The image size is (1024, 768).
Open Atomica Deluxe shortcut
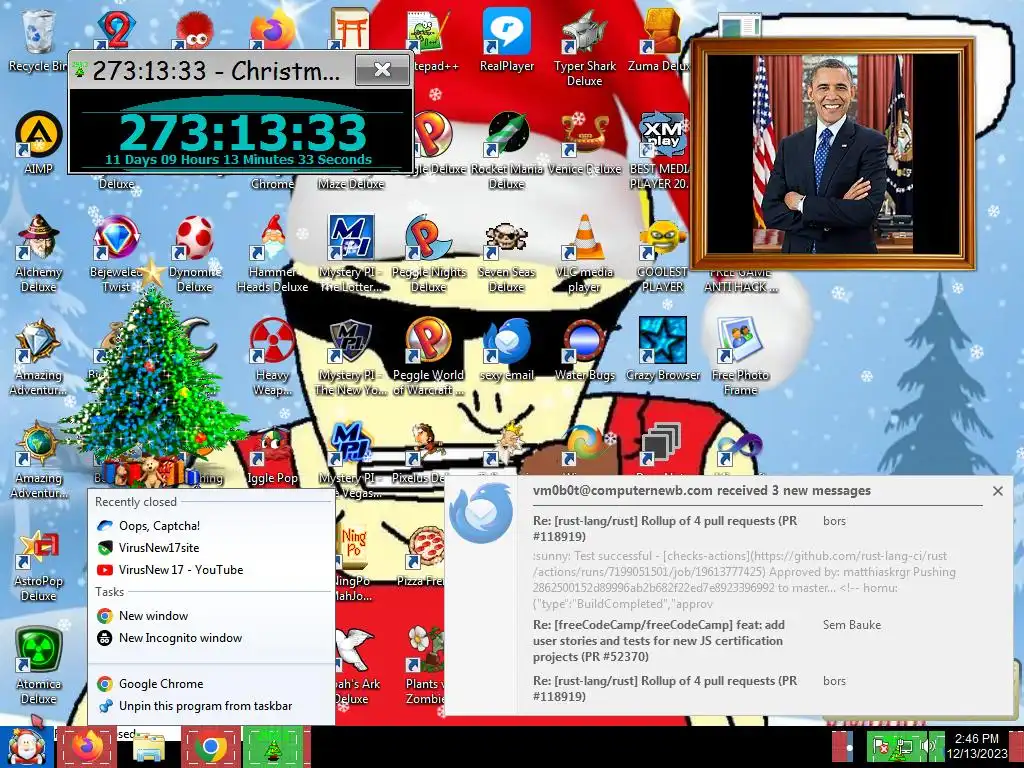coord(39,666)
